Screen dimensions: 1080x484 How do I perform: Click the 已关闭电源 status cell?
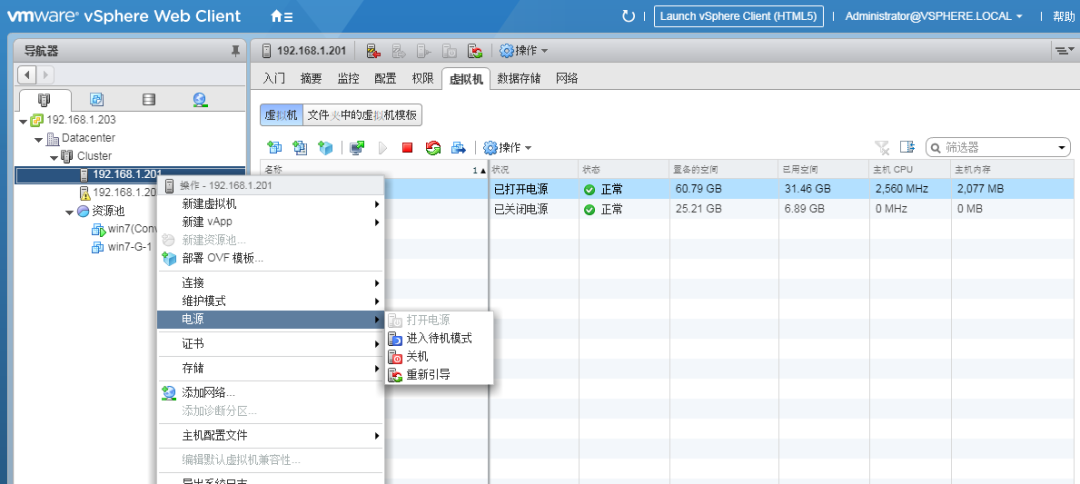534,209
